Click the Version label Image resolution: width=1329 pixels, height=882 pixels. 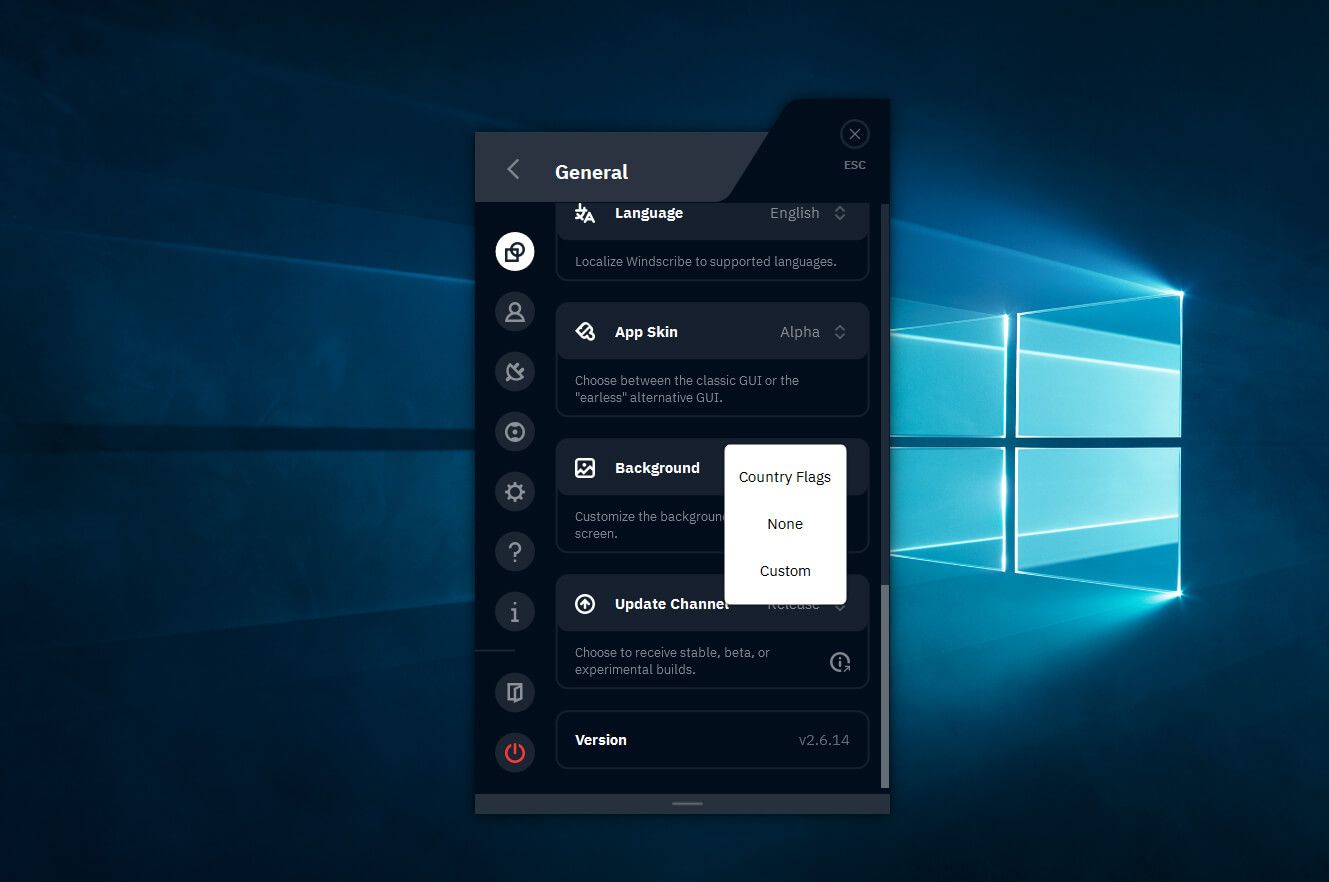pos(601,740)
